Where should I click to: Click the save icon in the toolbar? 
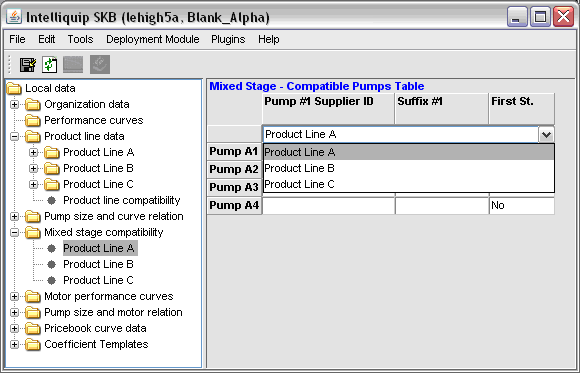click(28, 65)
